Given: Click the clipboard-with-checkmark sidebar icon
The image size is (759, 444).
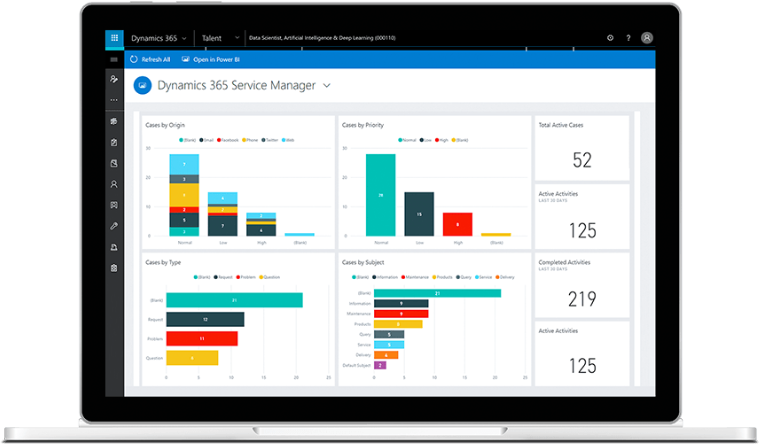Looking at the screenshot, I should click(114, 142).
